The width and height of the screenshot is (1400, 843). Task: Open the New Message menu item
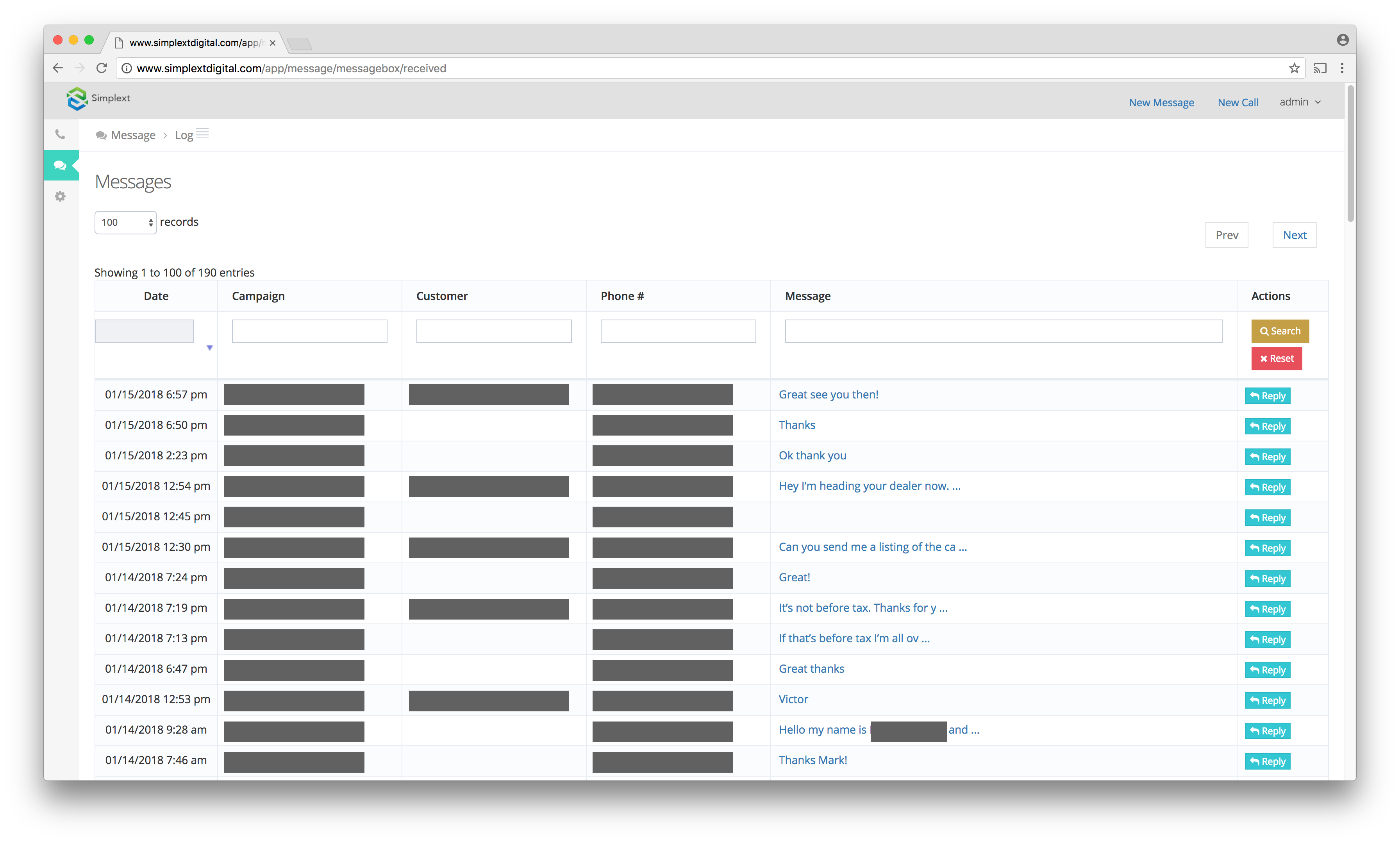click(1161, 103)
